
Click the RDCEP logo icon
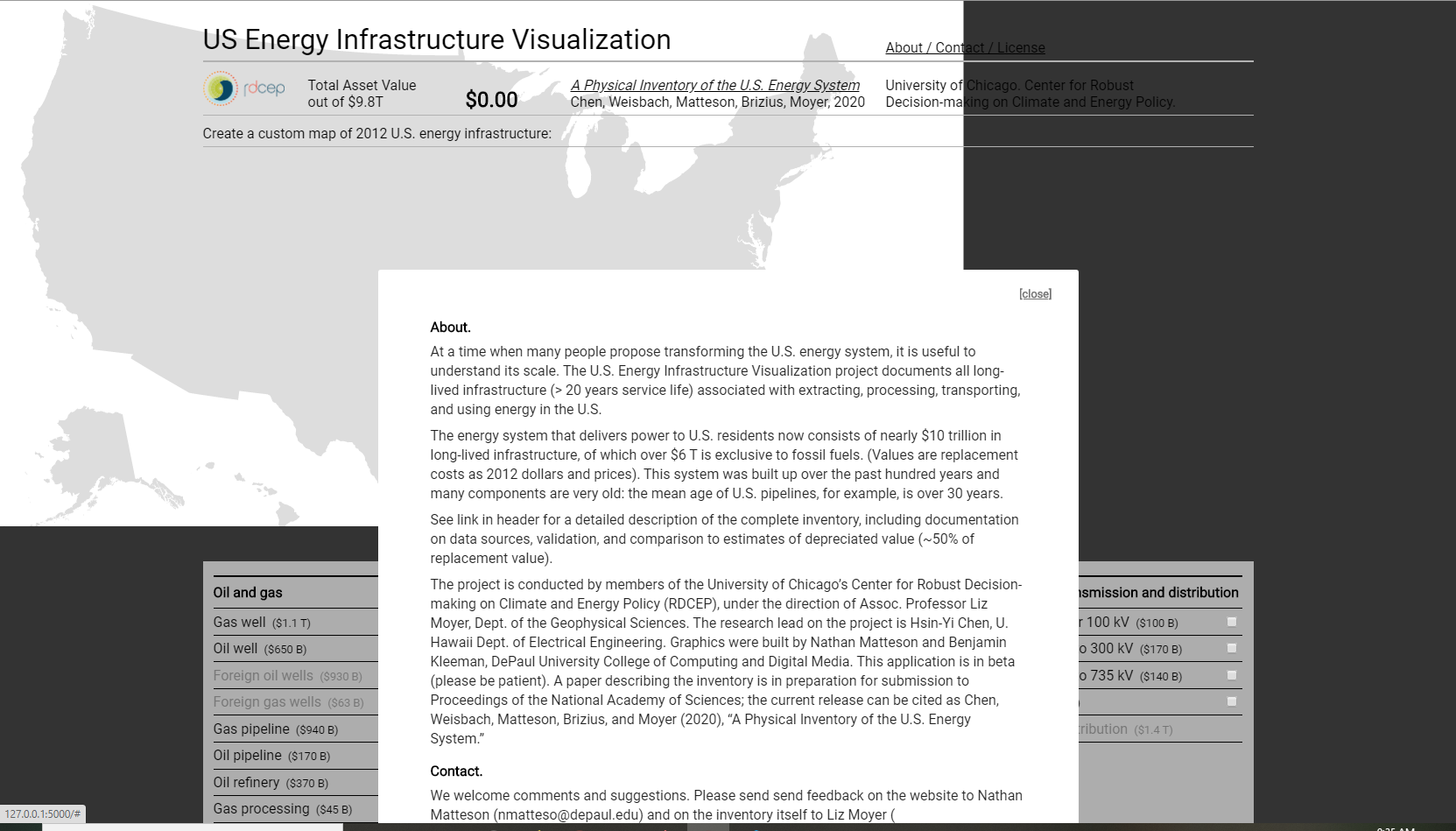[222, 88]
